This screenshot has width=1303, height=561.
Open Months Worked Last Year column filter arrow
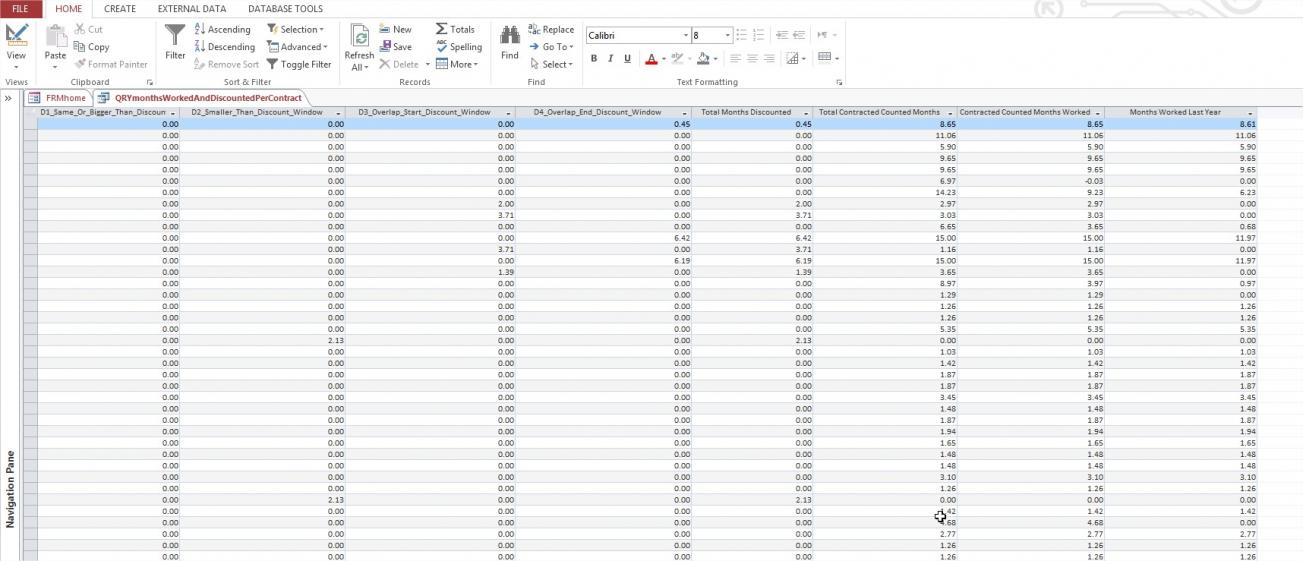coord(1250,113)
